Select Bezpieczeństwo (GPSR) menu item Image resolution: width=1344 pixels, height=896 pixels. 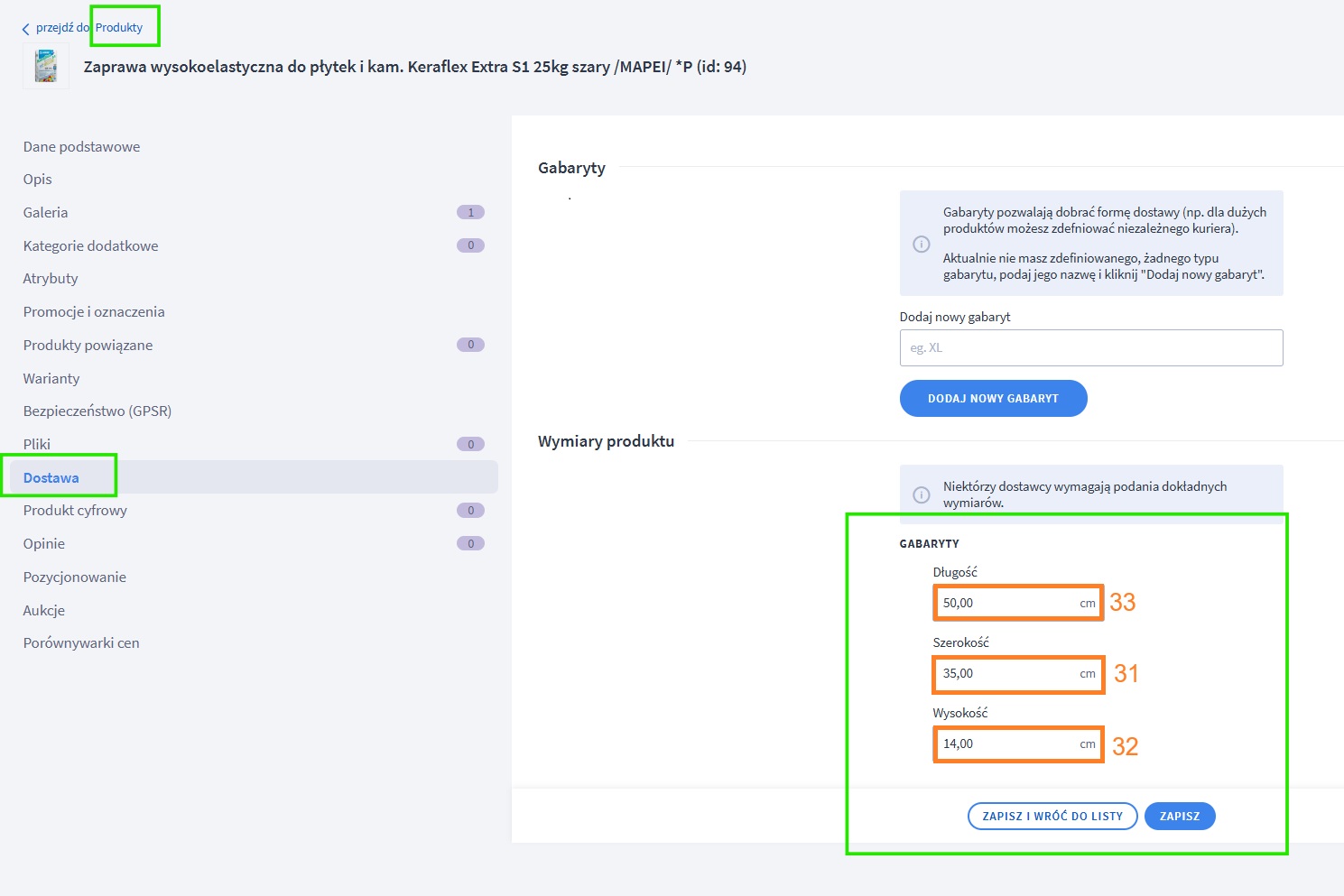pos(97,411)
